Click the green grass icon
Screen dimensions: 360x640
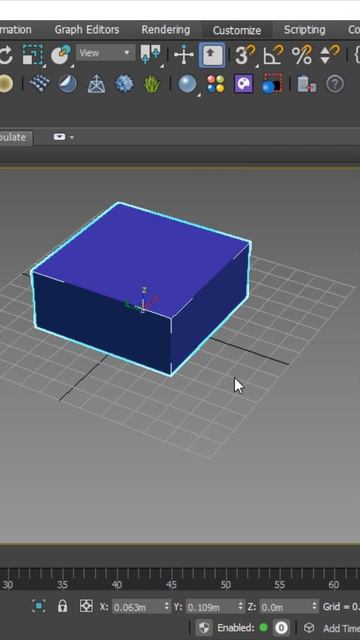point(152,84)
